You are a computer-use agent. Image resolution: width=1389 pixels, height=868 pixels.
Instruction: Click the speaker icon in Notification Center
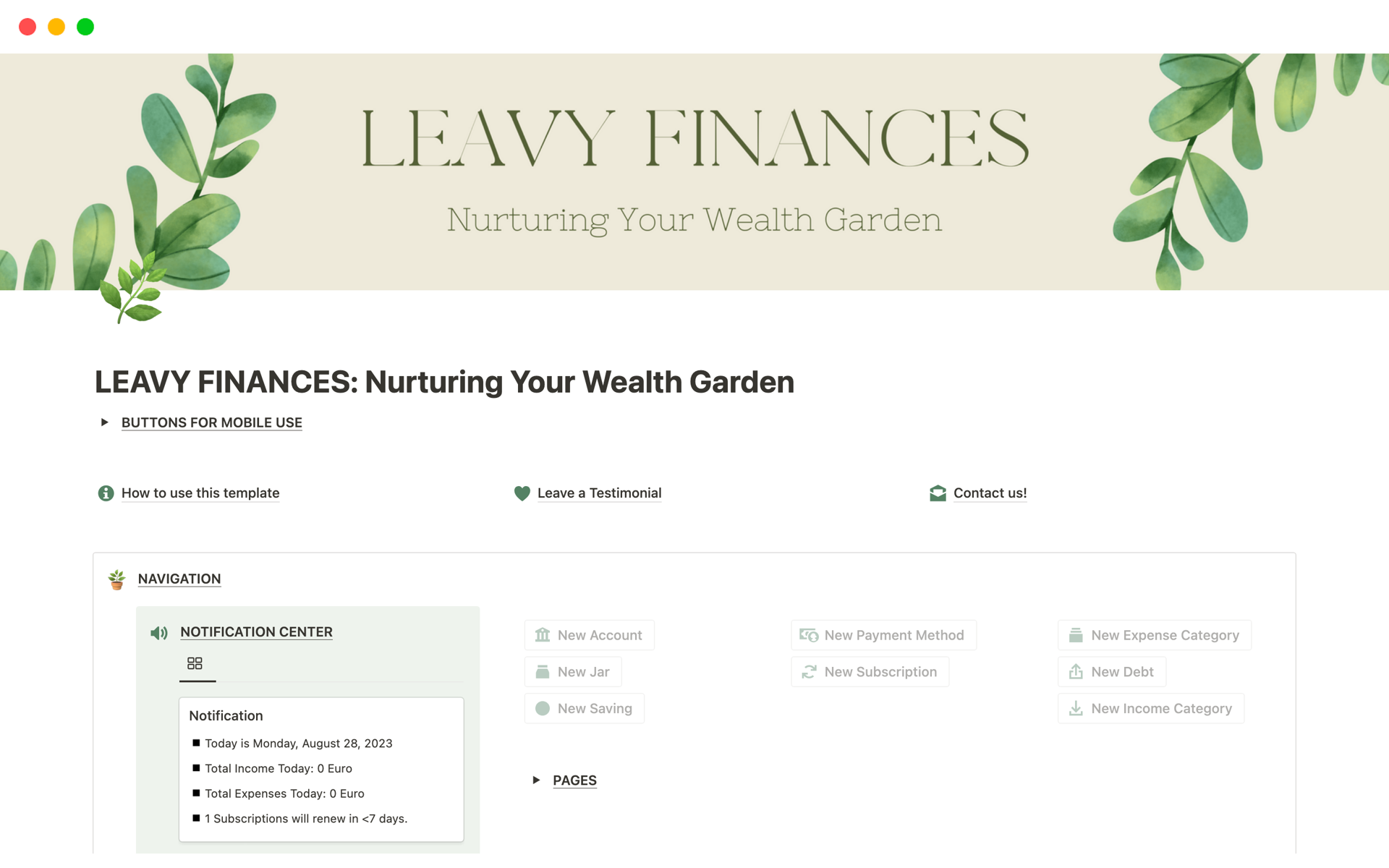click(x=159, y=633)
